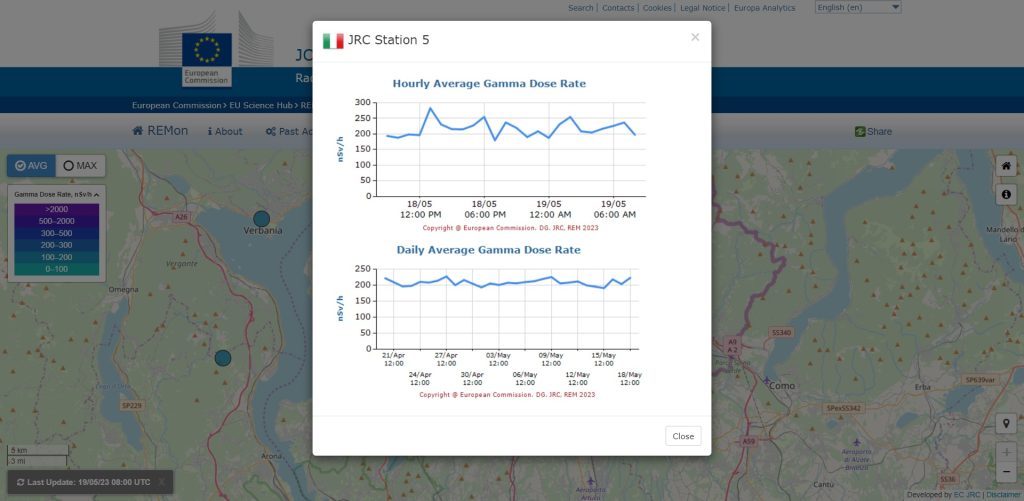
Task: Click the Como label on the map
Action: 782,385
